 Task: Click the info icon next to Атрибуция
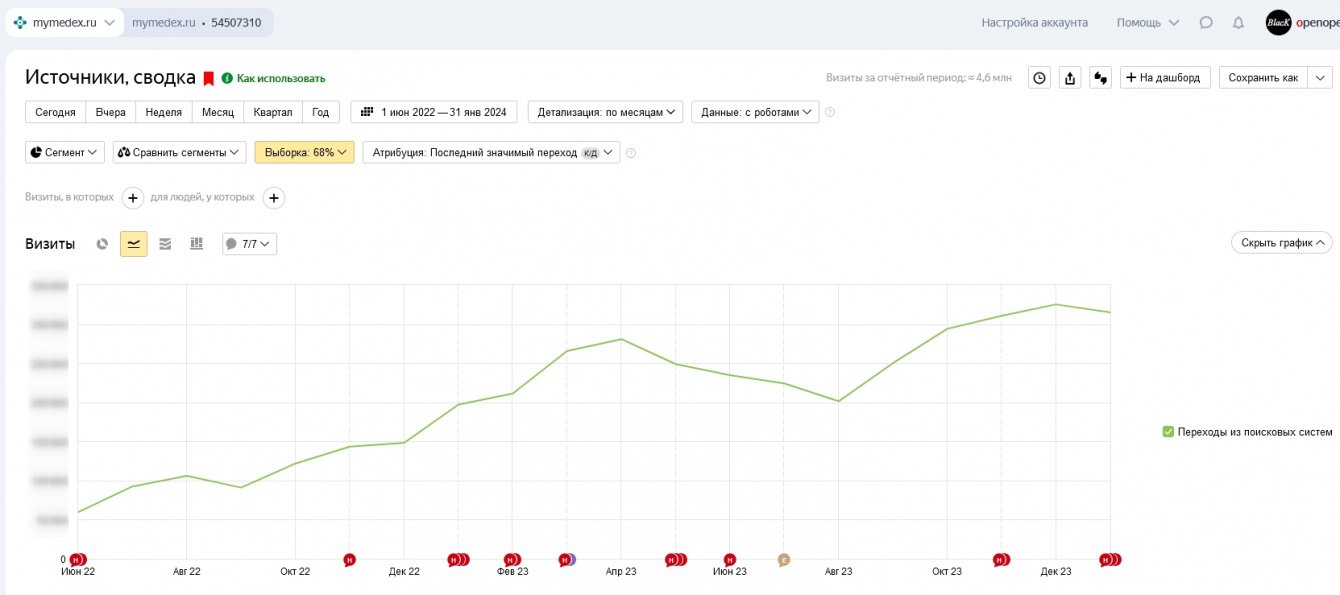[631, 153]
